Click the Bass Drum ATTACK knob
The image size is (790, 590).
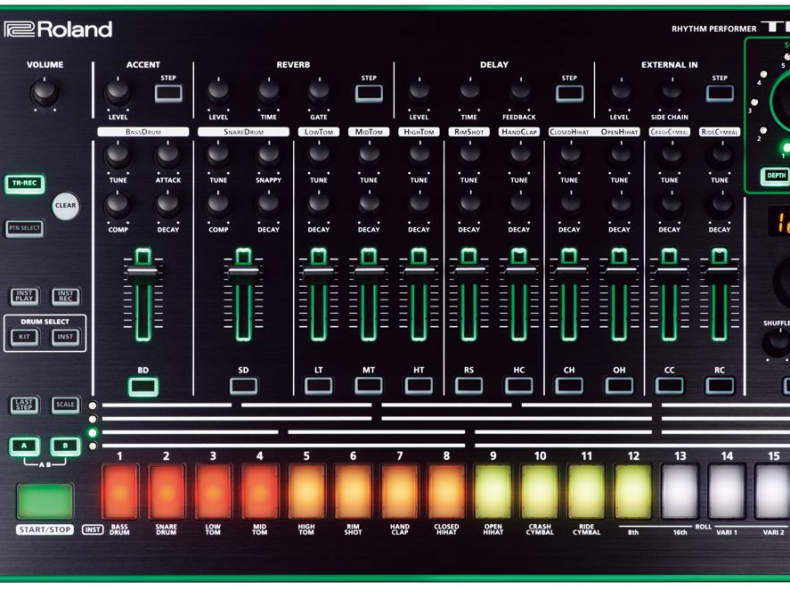pyautogui.click(x=168, y=156)
